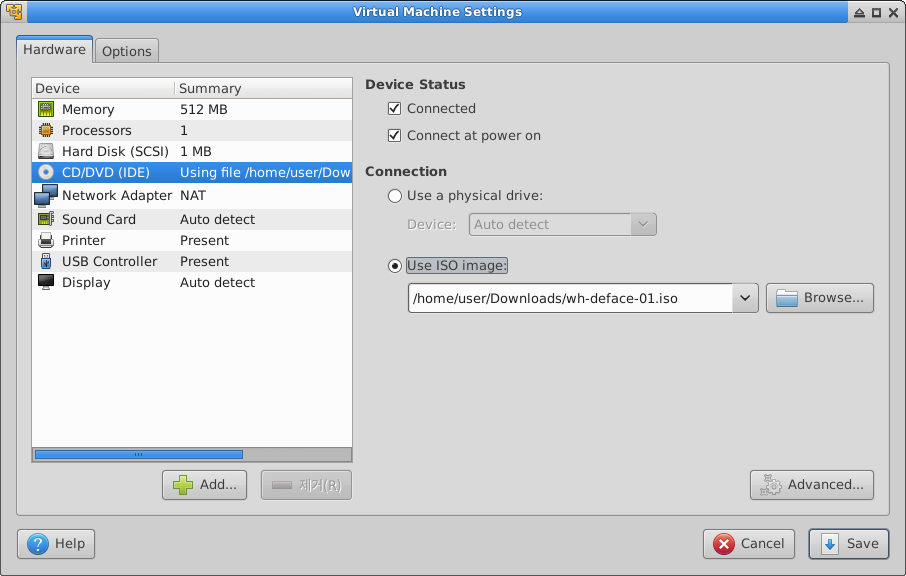The image size is (906, 576).
Task: Click the Display monitor icon
Action: click(x=46, y=282)
